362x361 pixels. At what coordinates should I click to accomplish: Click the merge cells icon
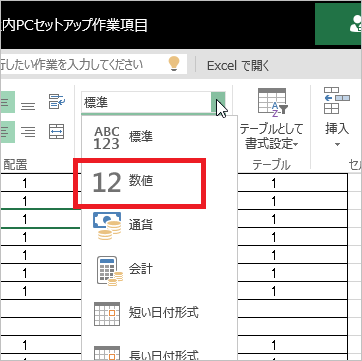(x=57, y=132)
